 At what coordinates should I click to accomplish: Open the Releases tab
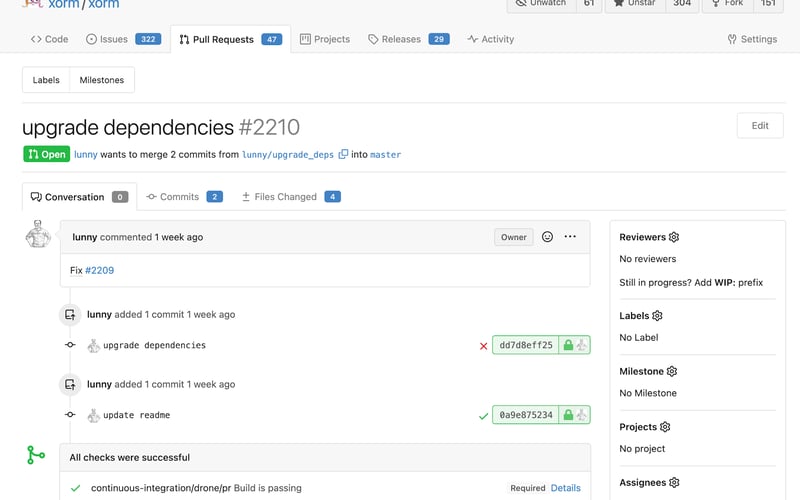[409, 39]
